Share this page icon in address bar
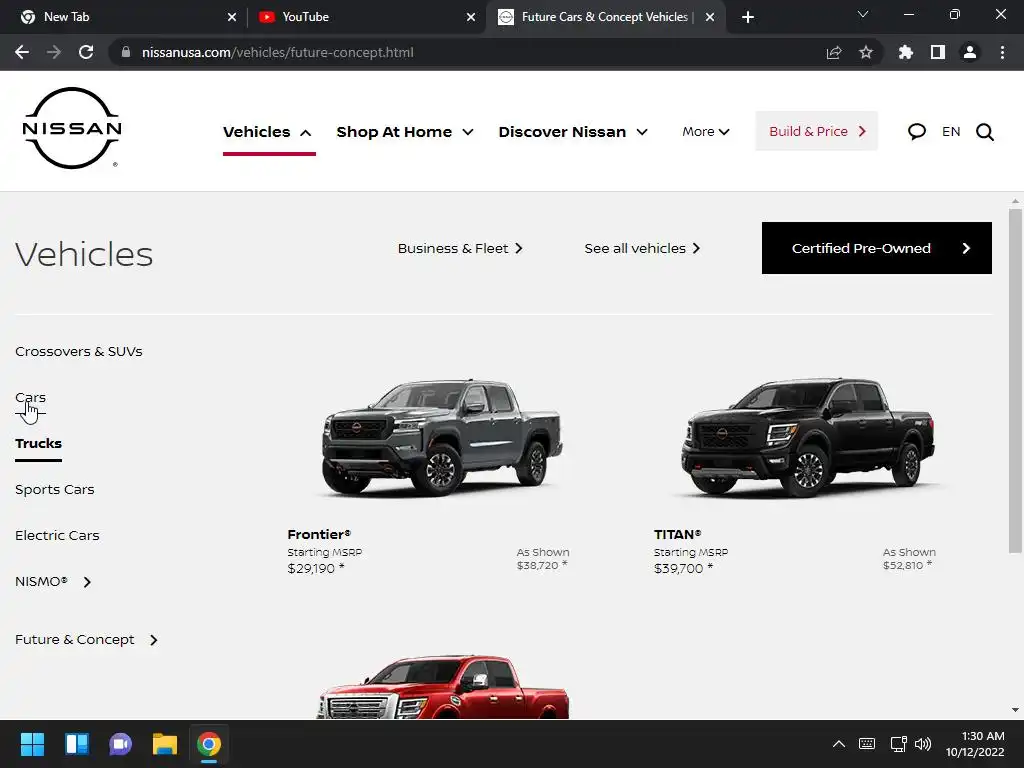 coord(834,52)
